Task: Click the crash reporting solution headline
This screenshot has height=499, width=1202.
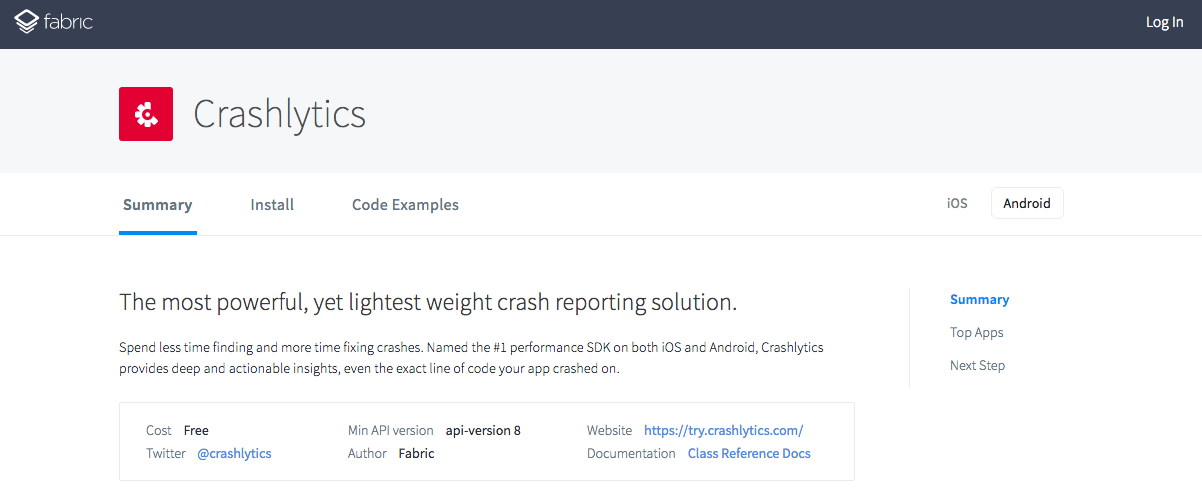Action: [x=428, y=301]
